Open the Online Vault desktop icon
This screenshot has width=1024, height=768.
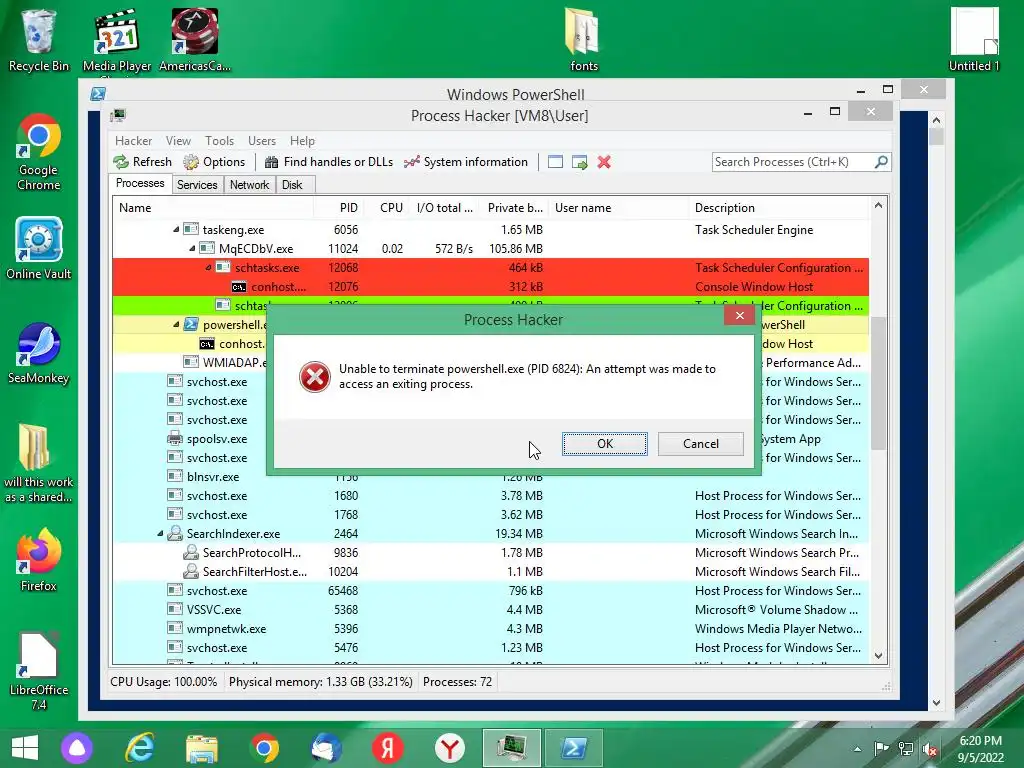tap(39, 248)
